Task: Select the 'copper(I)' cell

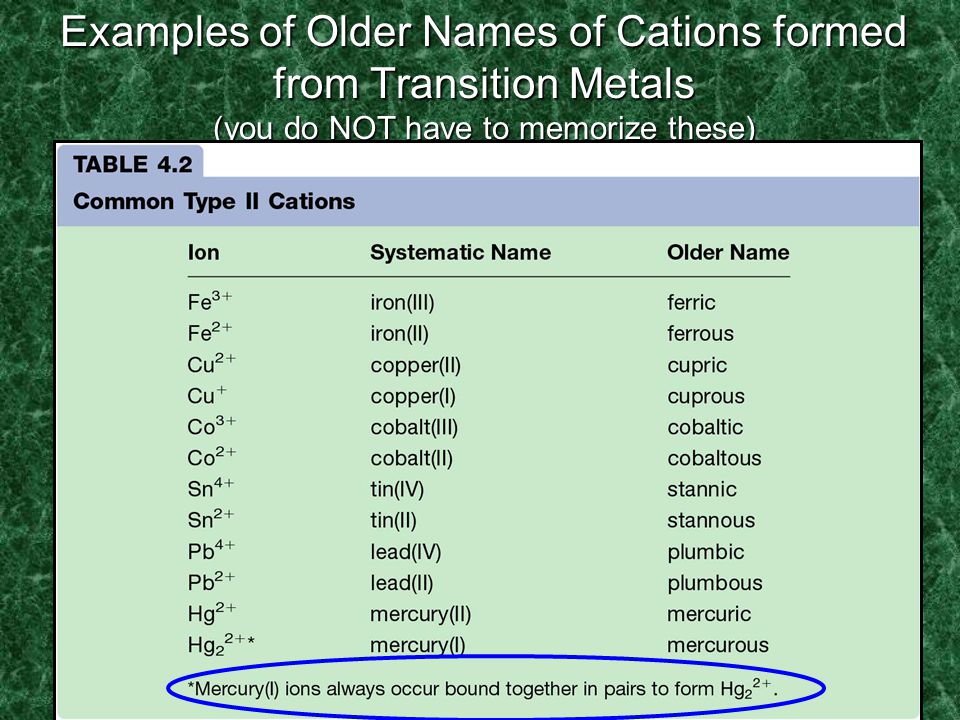Action: [x=413, y=397]
